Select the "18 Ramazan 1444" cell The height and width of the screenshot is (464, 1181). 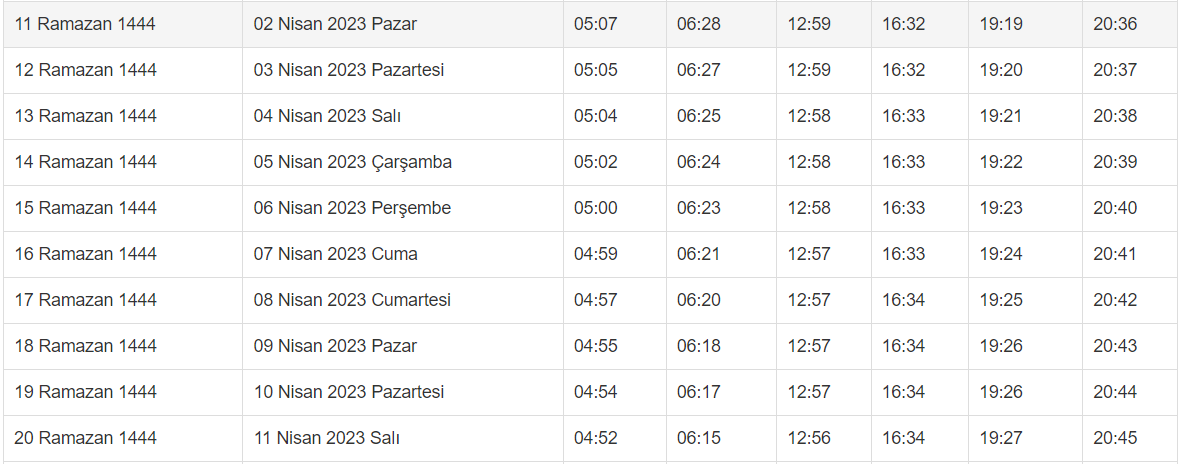[x=85, y=346]
